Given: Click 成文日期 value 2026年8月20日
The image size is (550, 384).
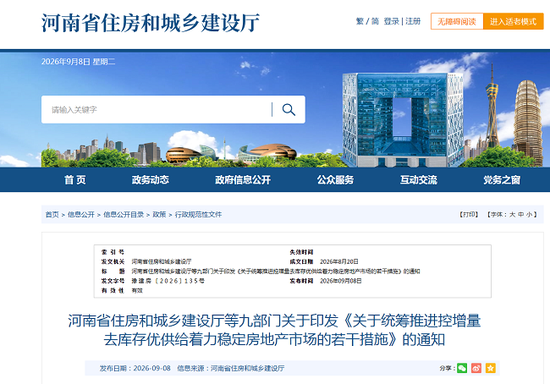Looking at the screenshot, I should pyautogui.click(x=339, y=262).
